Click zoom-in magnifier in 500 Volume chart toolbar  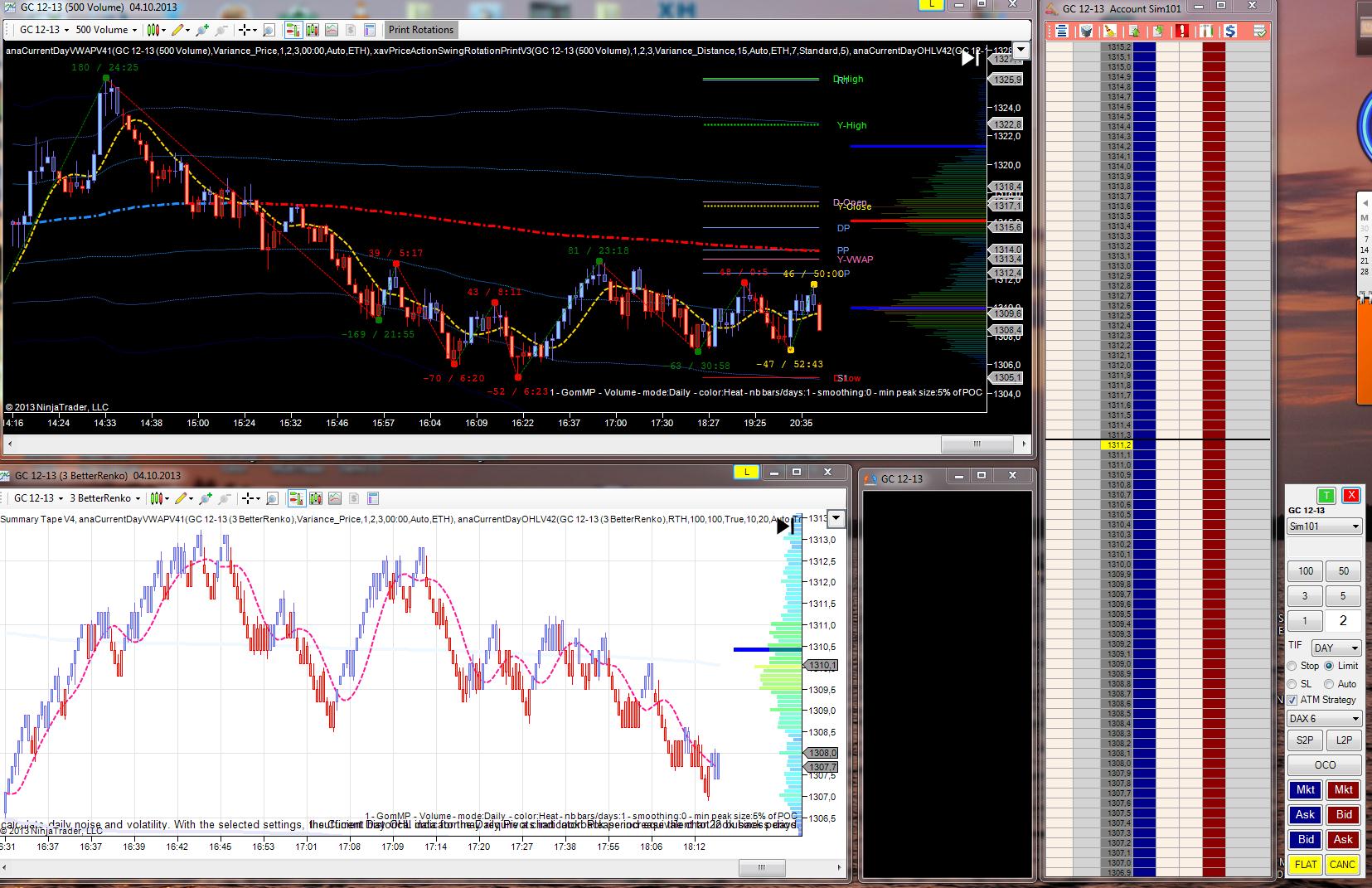tap(201, 30)
